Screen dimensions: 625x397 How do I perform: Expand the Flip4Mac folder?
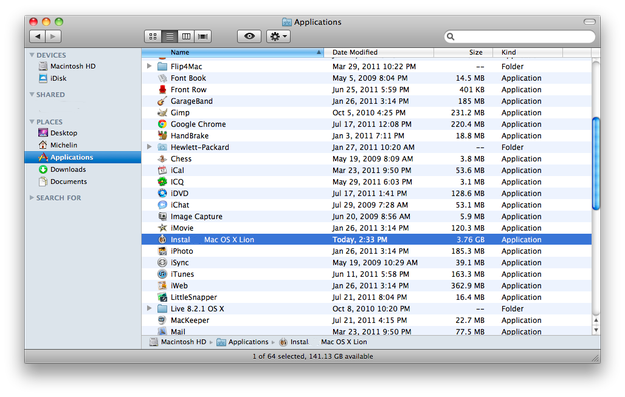[149, 66]
